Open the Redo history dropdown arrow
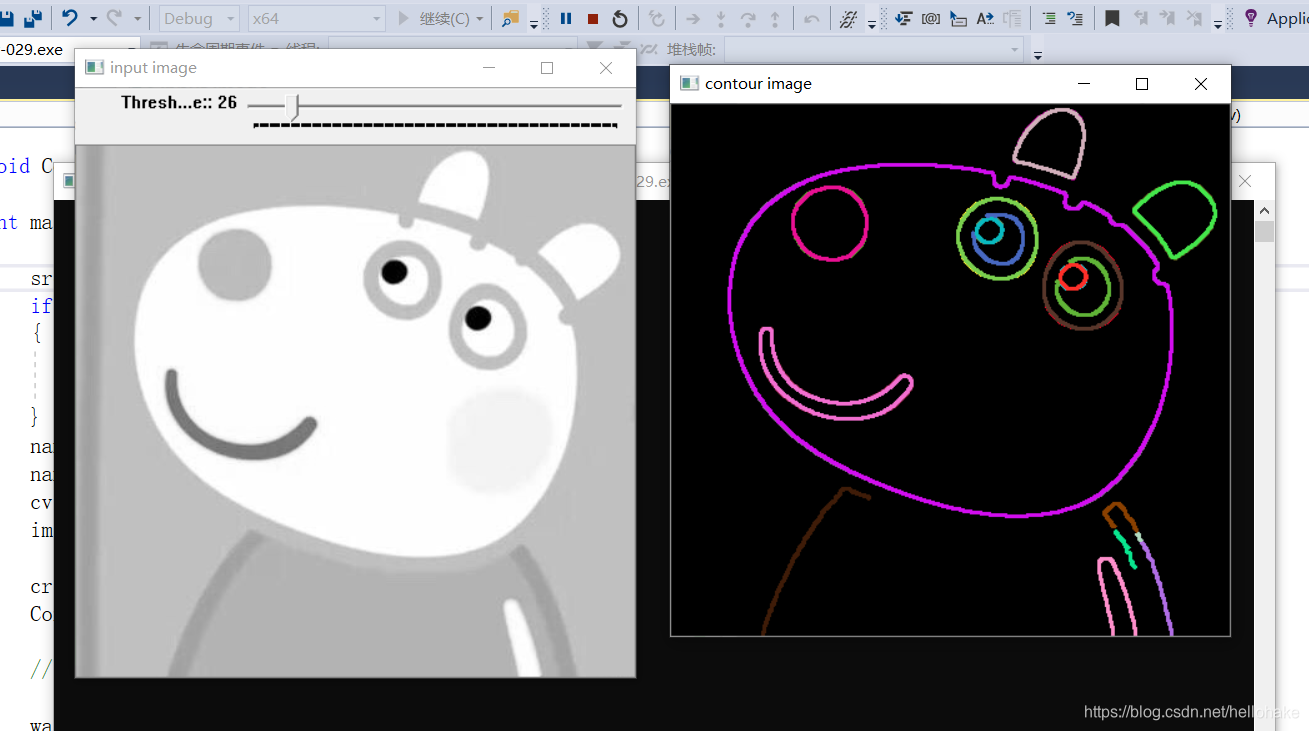Viewport: 1309px width, 731px height. coord(138,19)
